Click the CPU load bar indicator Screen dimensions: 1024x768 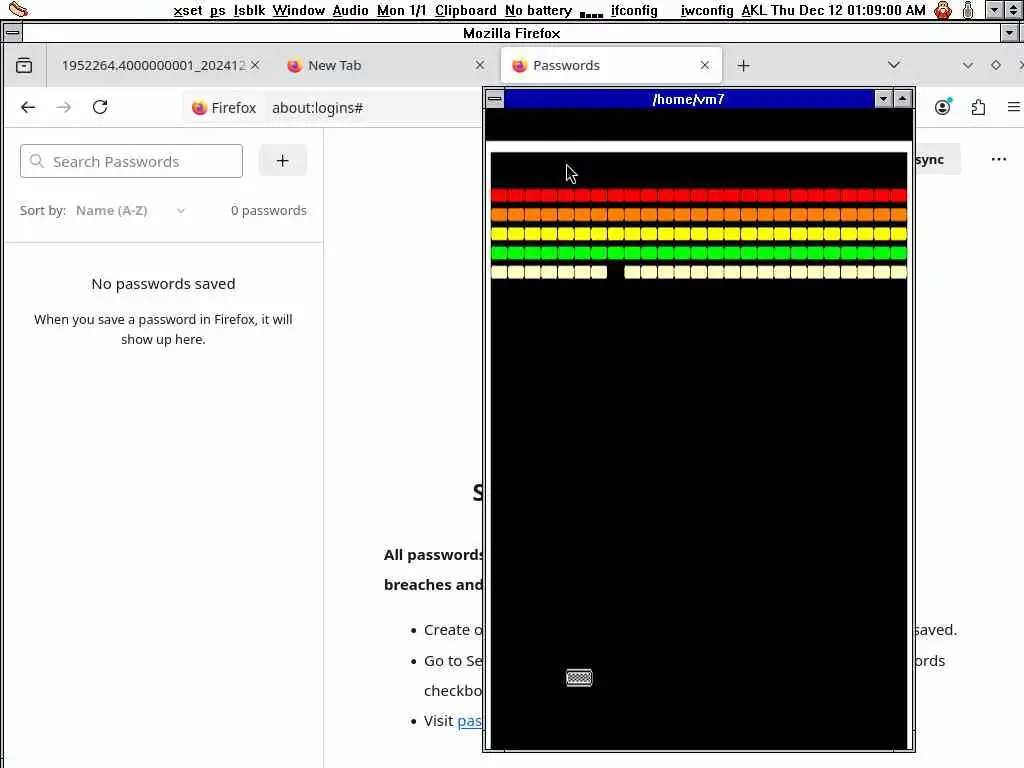click(x=591, y=14)
